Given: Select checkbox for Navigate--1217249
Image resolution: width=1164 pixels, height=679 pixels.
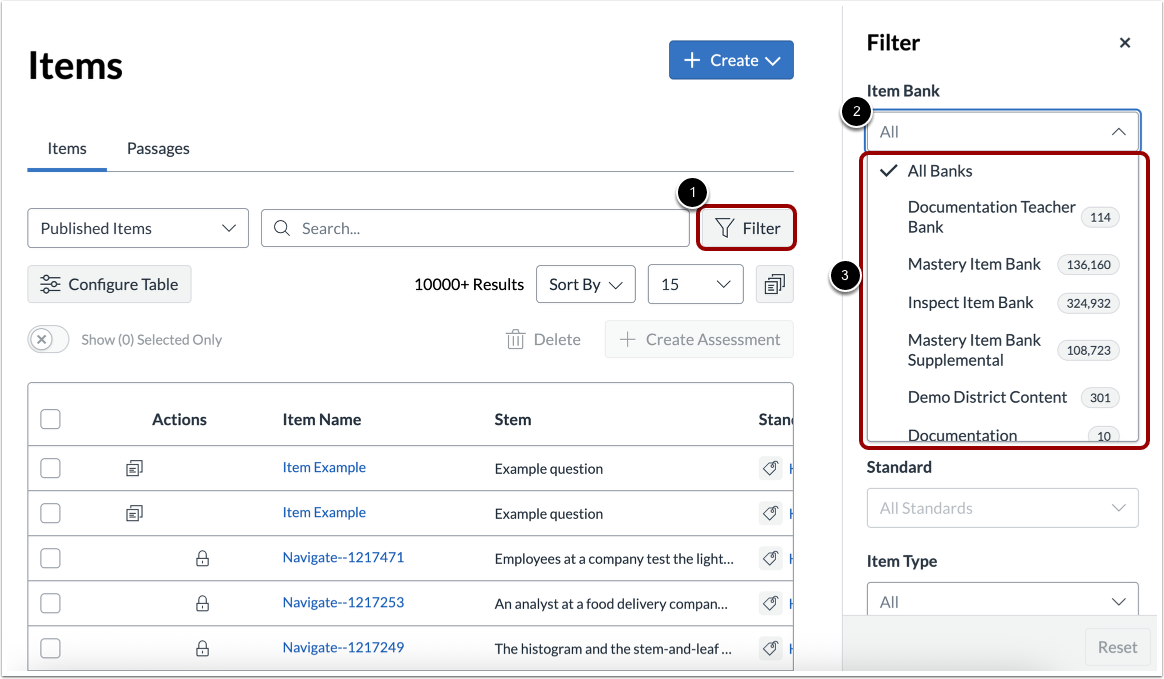Looking at the screenshot, I should pos(50,649).
